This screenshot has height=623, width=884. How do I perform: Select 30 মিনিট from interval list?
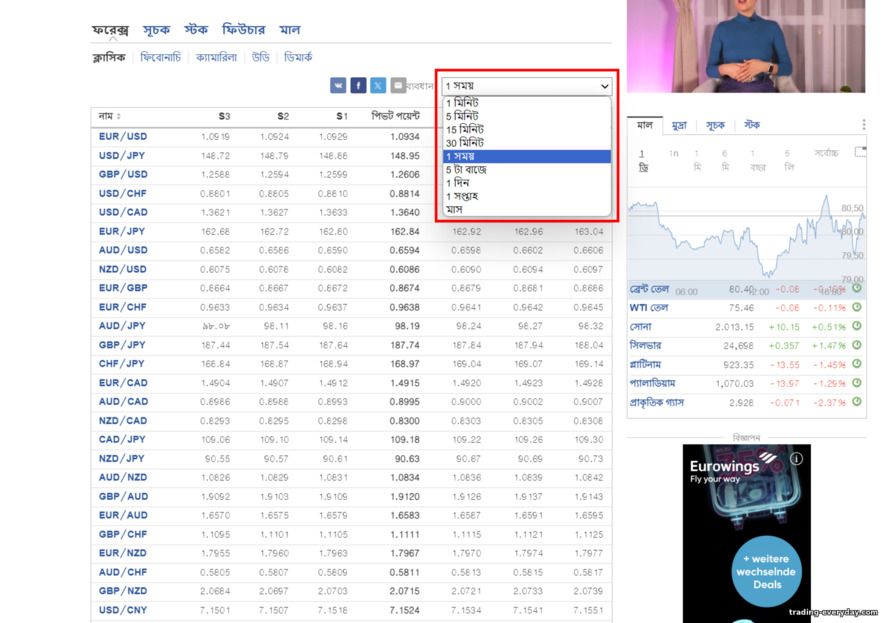pos(527,143)
